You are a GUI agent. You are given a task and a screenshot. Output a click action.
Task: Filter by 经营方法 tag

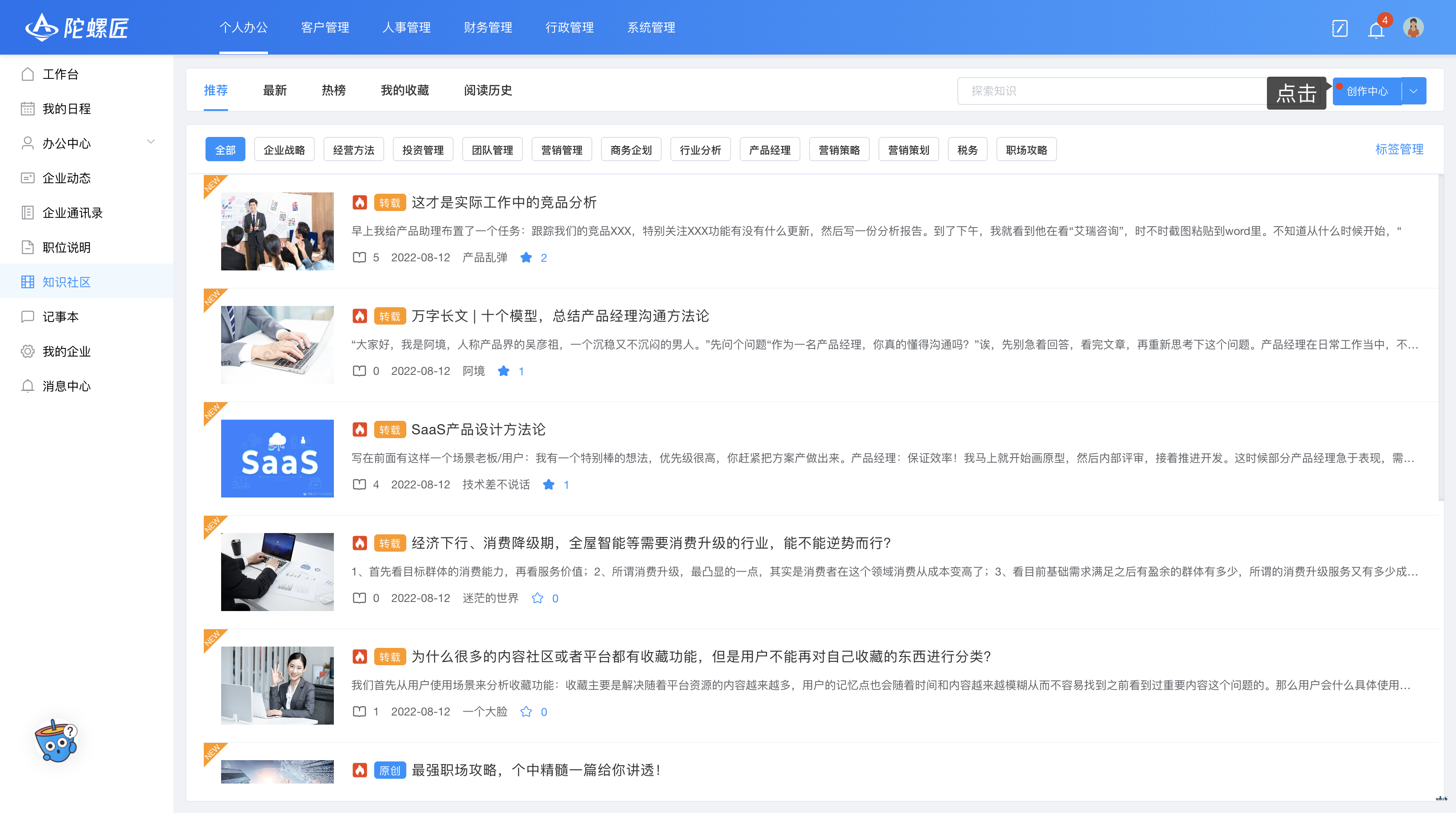click(354, 149)
